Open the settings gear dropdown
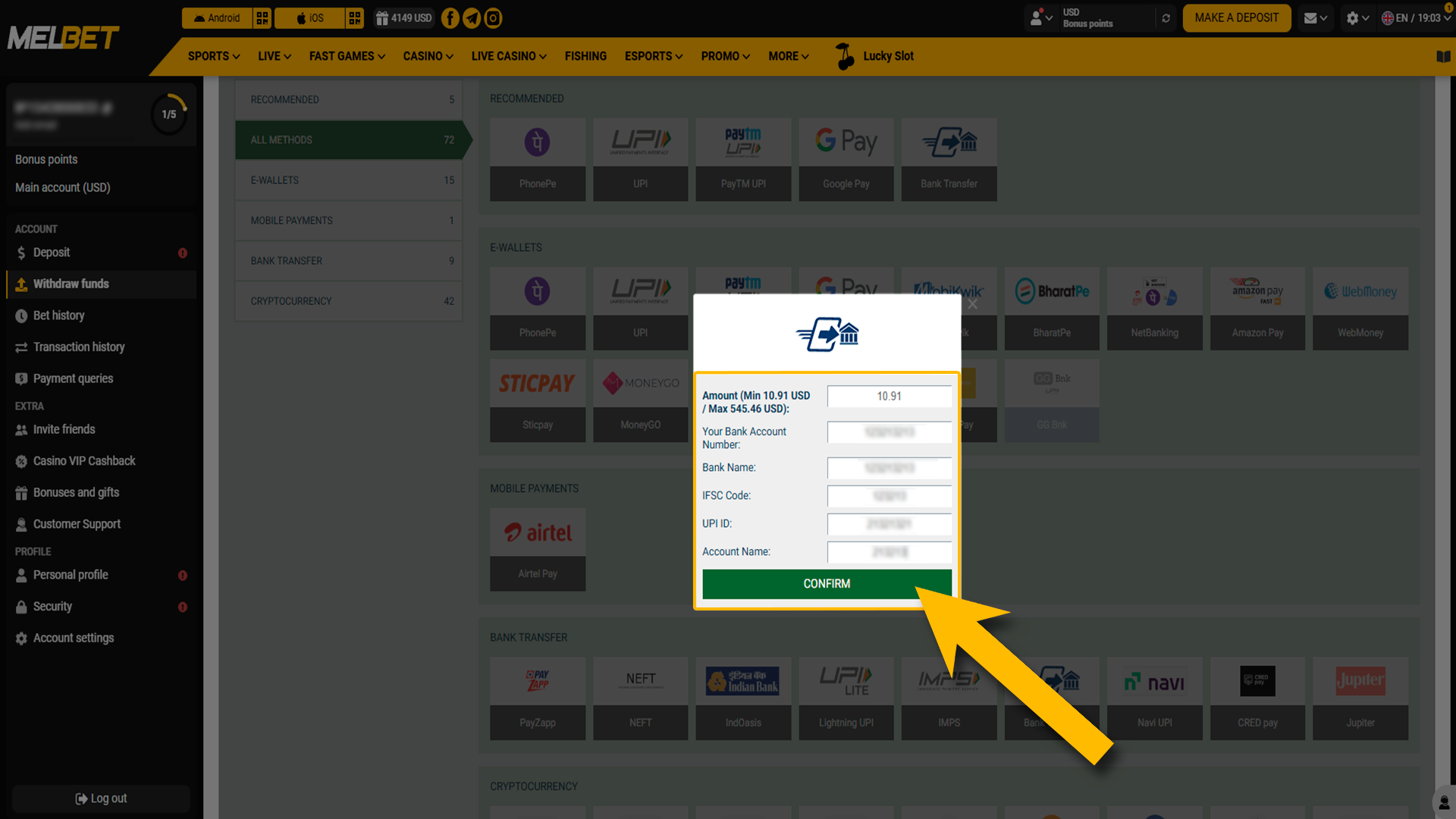Image resolution: width=1456 pixels, height=819 pixels. pyautogui.click(x=1357, y=17)
